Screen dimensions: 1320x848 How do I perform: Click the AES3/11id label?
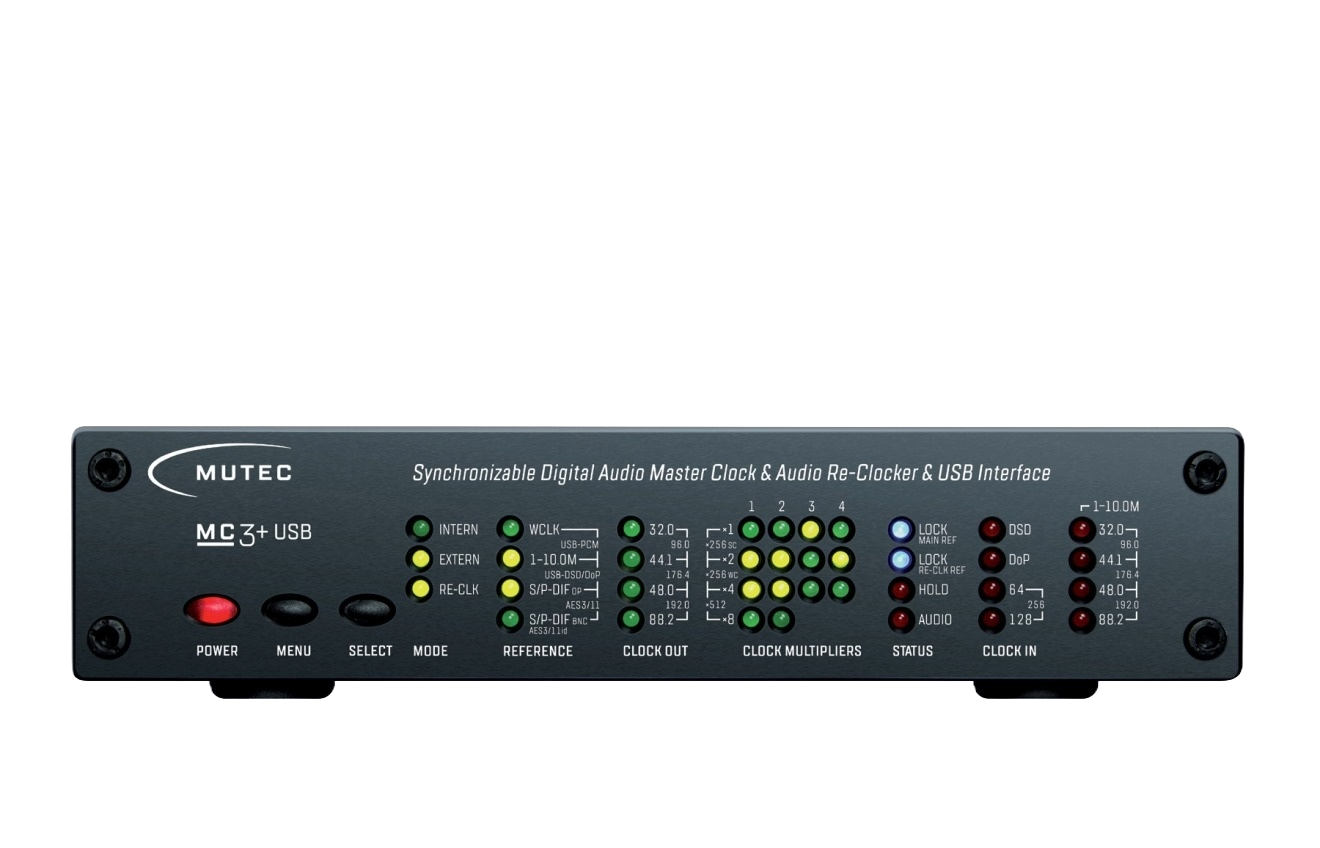point(548,632)
